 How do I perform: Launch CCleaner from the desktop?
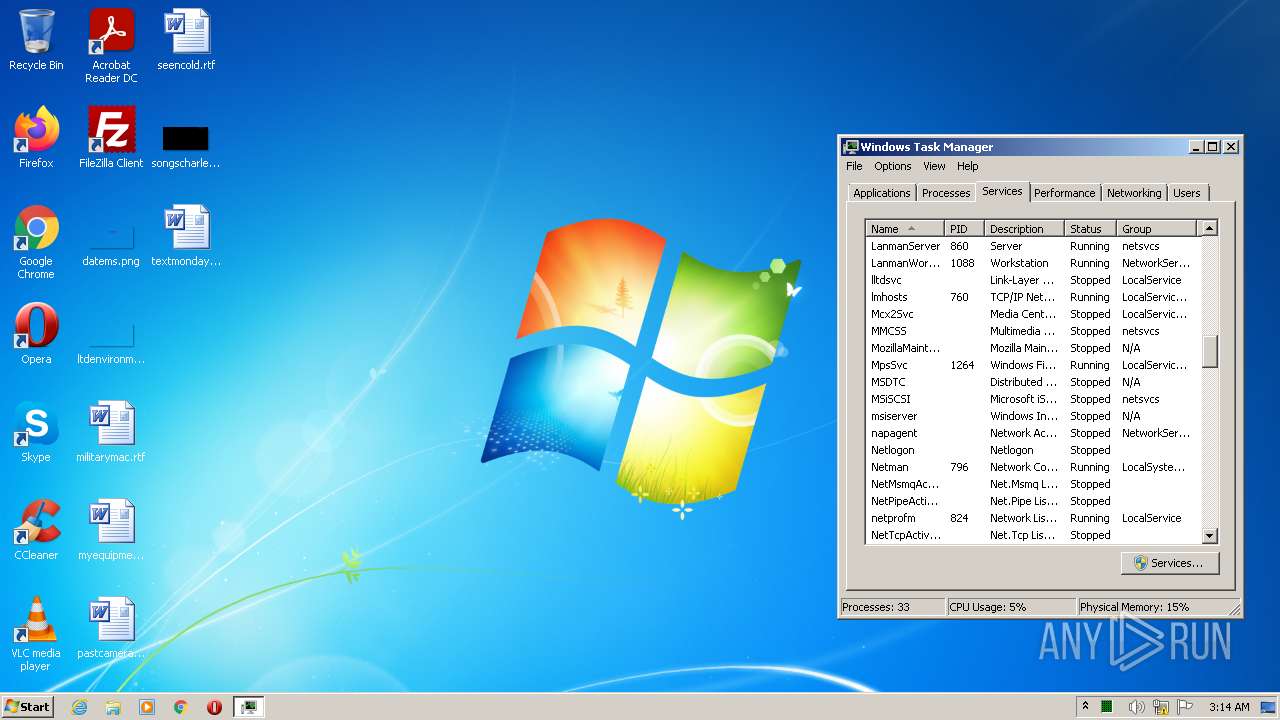pyautogui.click(x=36, y=529)
